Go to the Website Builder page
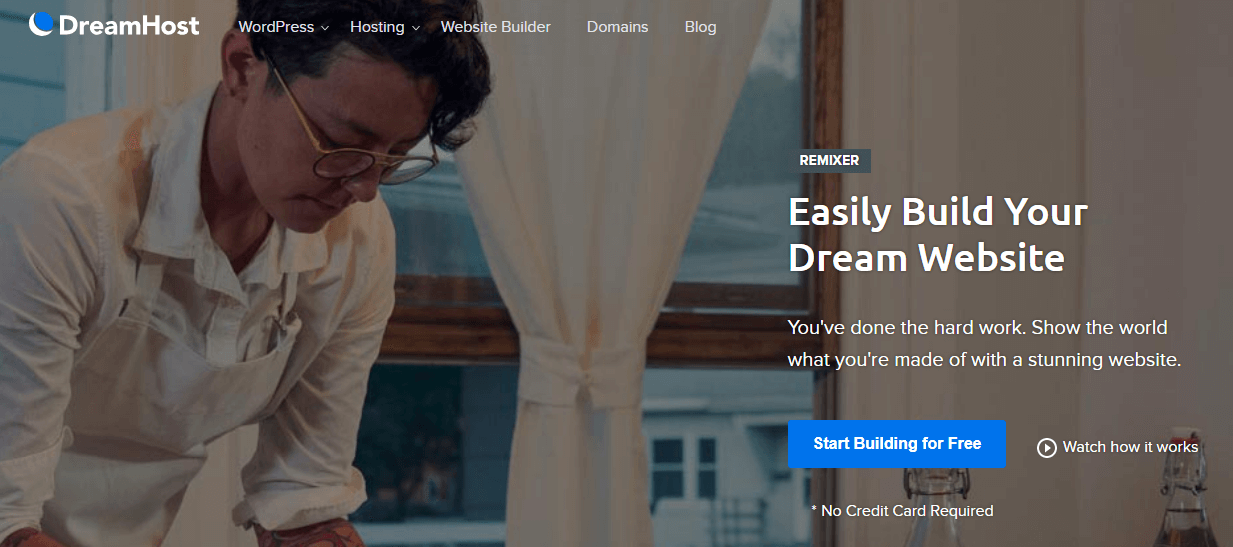 click(x=496, y=27)
